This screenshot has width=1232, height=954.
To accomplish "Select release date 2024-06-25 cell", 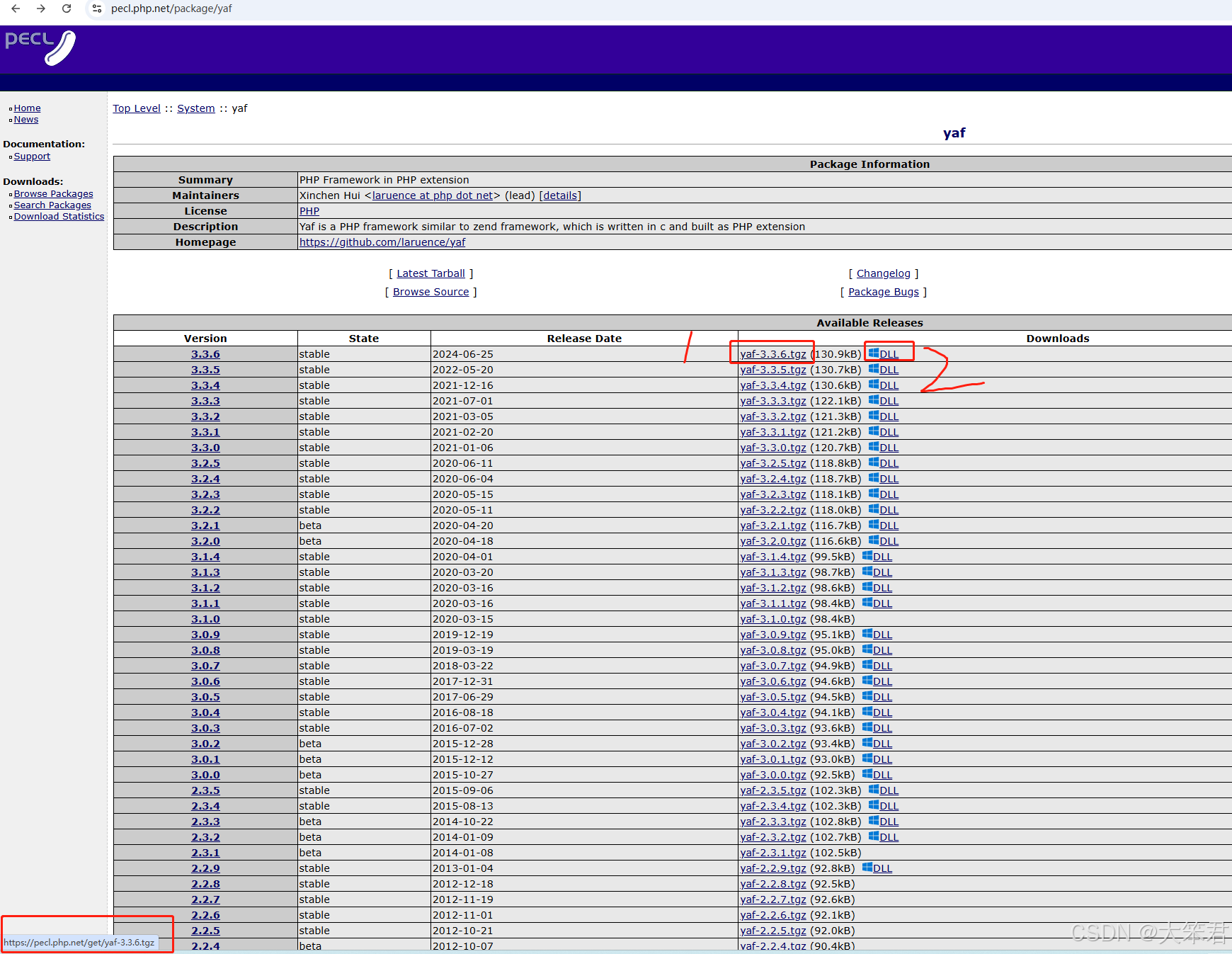I will click(x=584, y=354).
